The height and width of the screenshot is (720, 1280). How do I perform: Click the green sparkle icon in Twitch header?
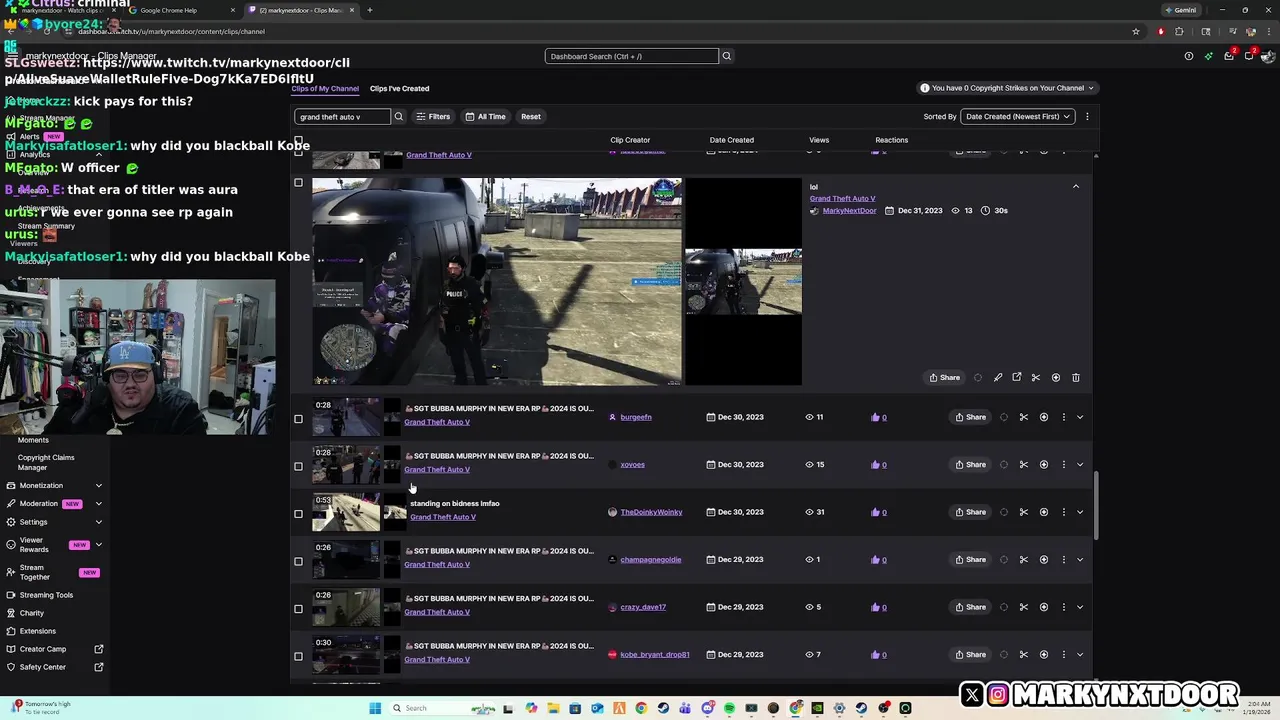coord(1209,56)
